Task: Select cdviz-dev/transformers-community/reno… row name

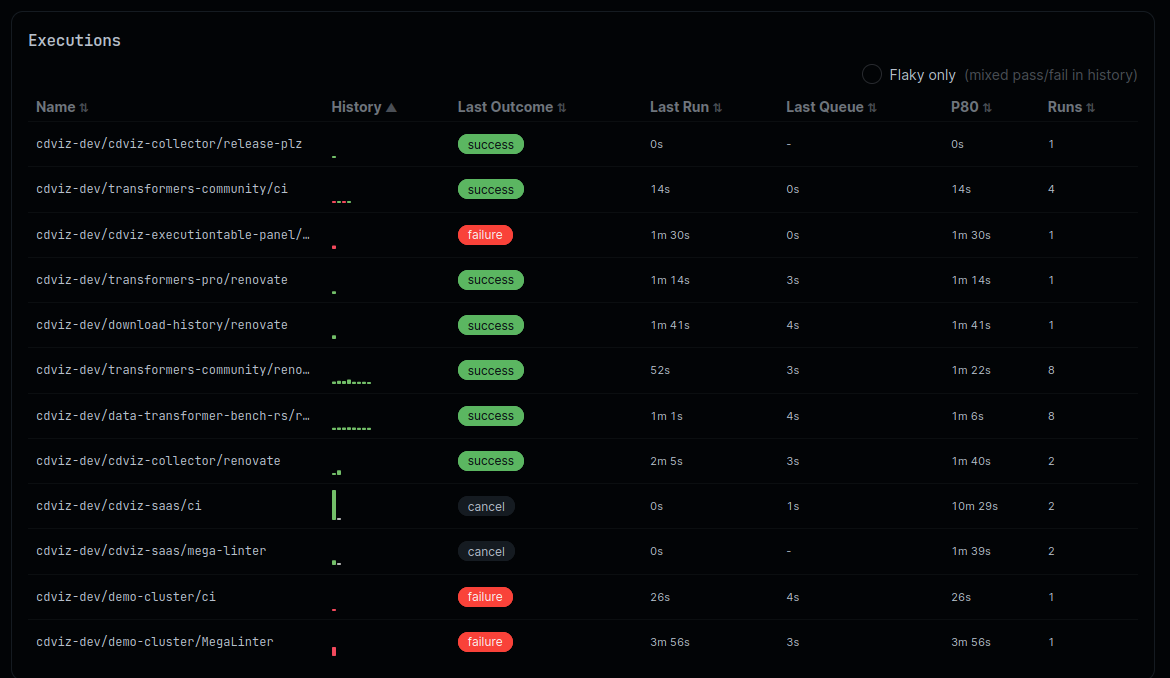Action: pyautogui.click(x=173, y=370)
